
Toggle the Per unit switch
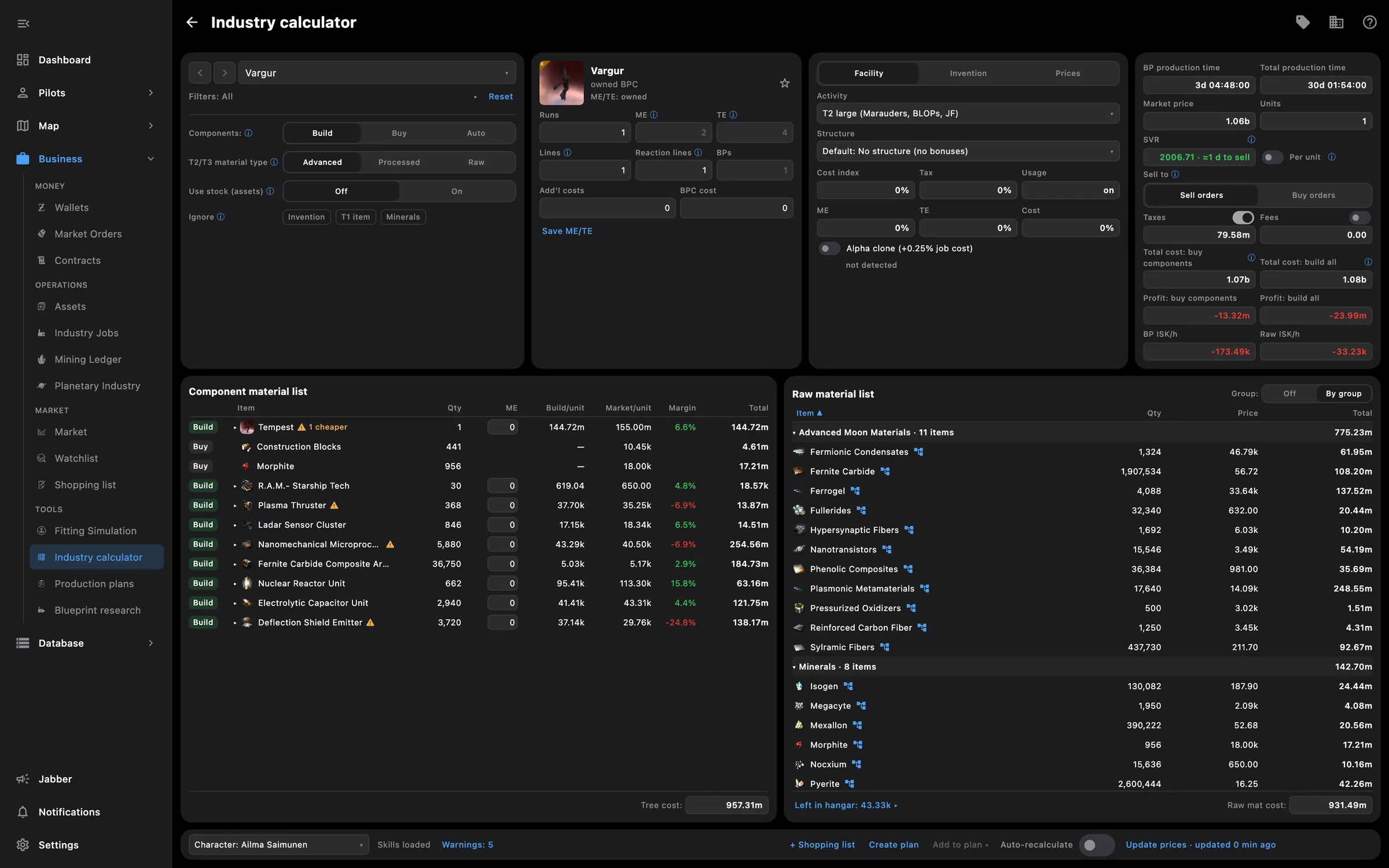(x=1272, y=157)
